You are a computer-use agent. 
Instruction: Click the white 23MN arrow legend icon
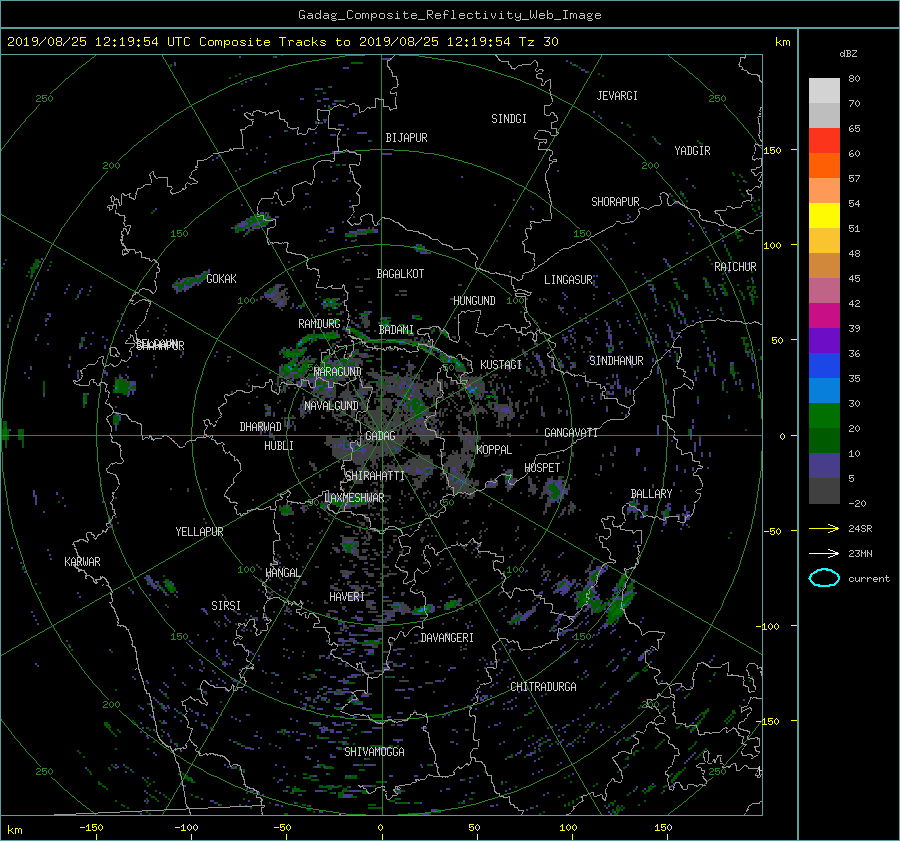(824, 553)
